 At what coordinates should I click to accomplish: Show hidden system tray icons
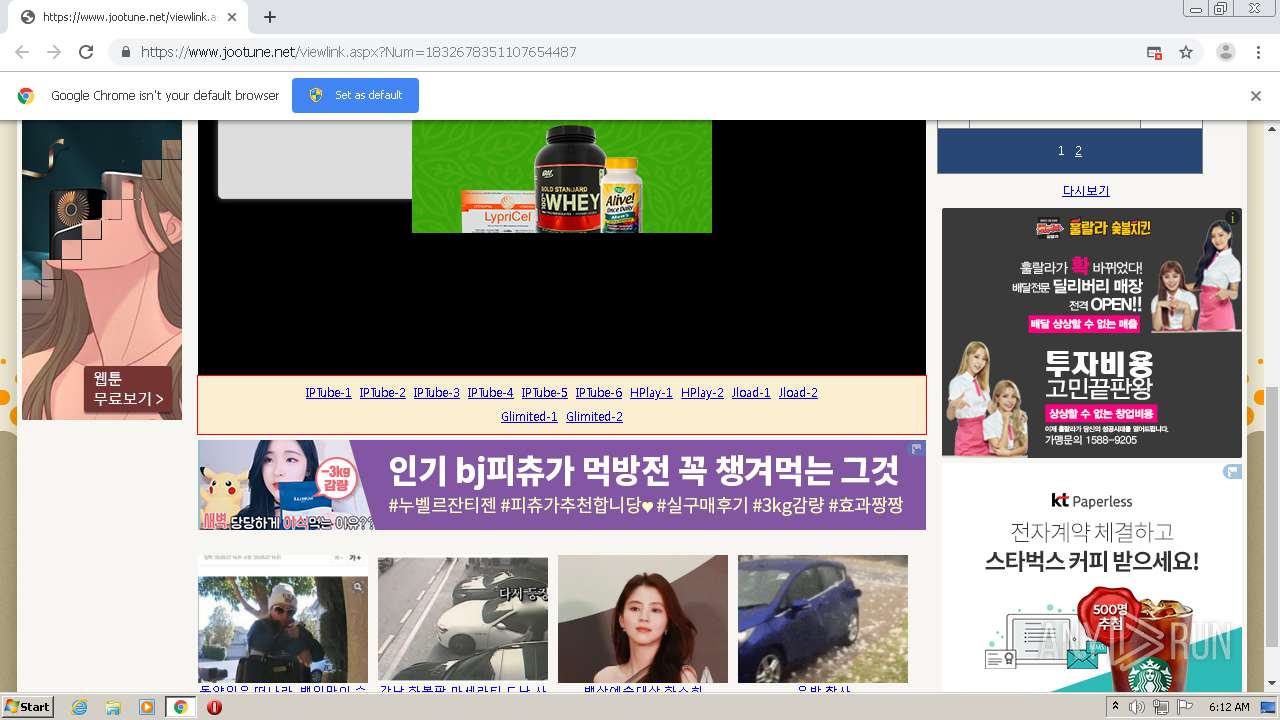[x=1115, y=707]
